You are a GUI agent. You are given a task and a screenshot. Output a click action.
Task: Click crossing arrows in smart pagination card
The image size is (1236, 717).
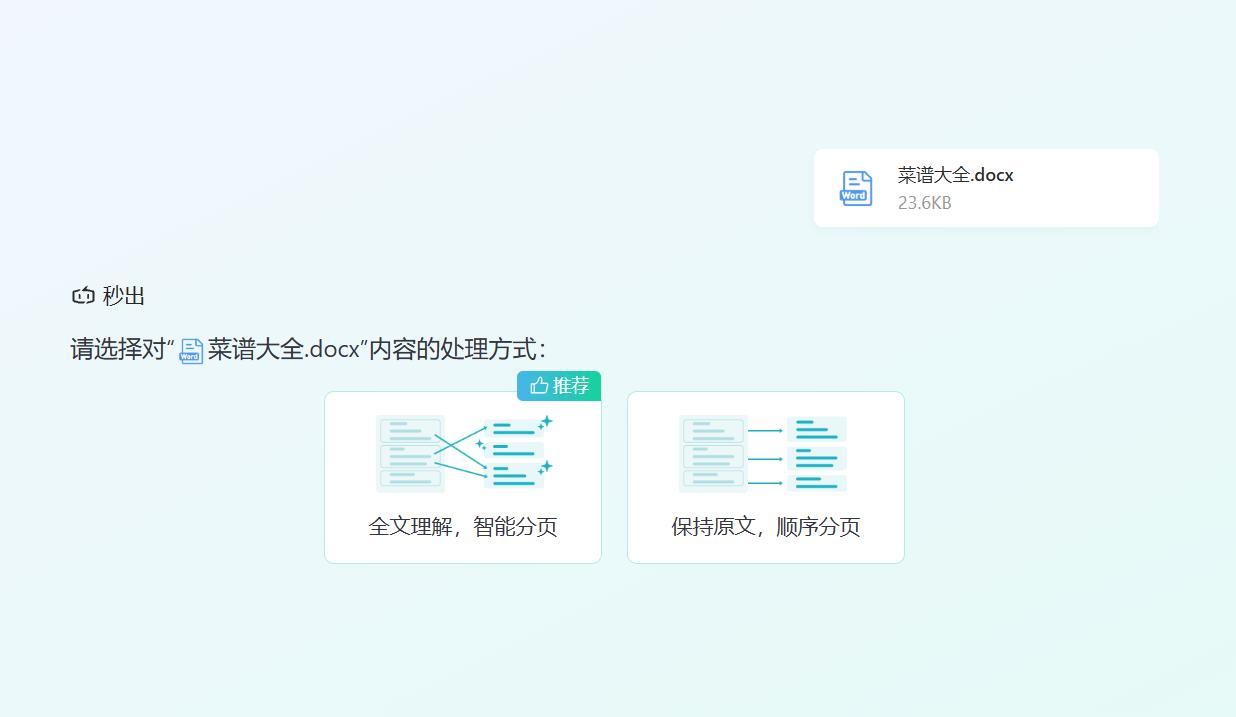[x=461, y=446]
